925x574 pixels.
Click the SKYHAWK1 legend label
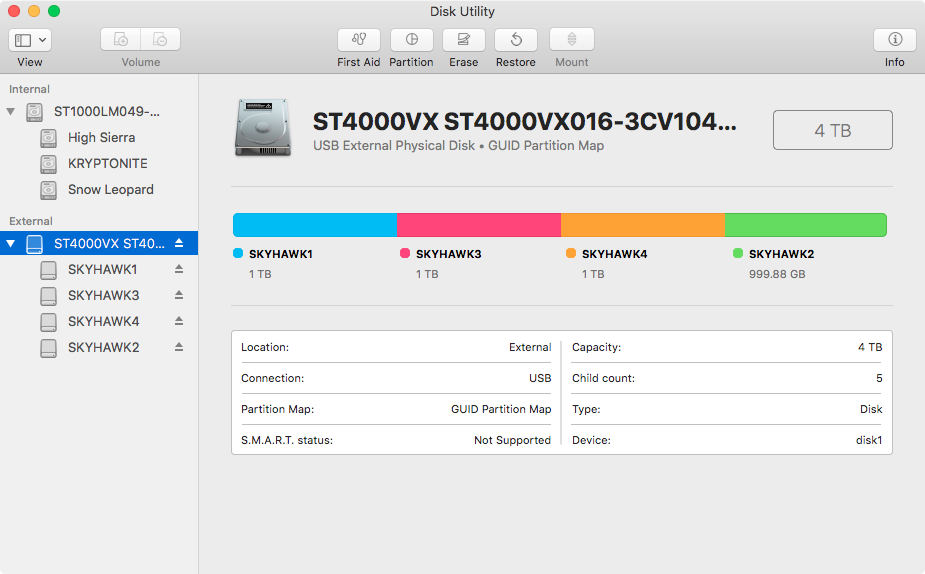[281, 254]
